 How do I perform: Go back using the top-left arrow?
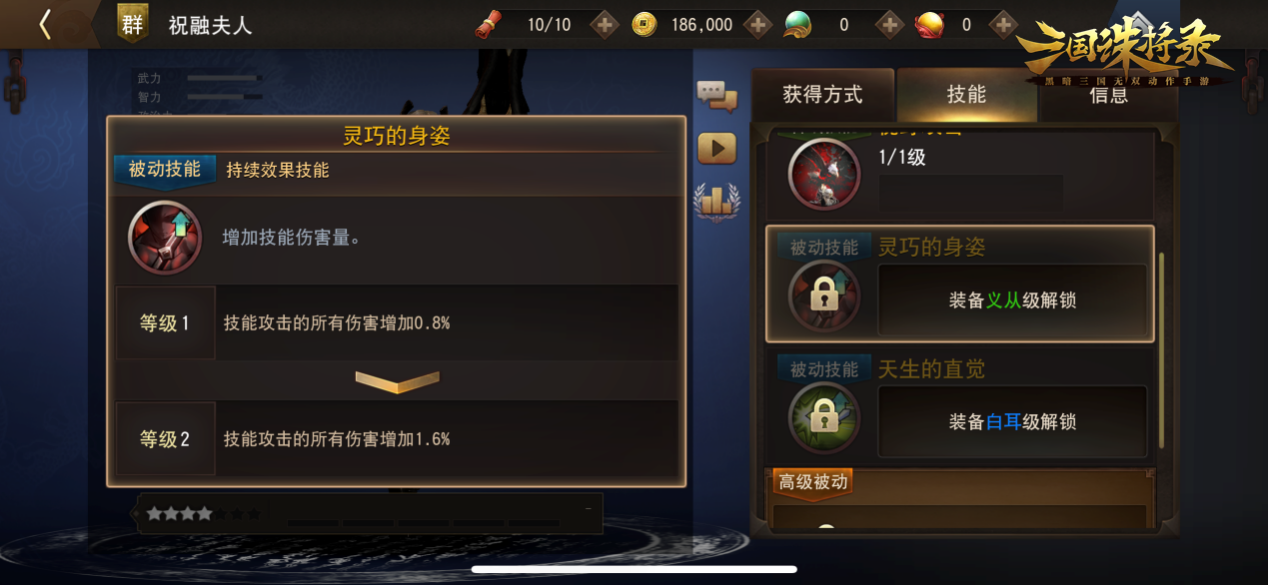(45, 25)
